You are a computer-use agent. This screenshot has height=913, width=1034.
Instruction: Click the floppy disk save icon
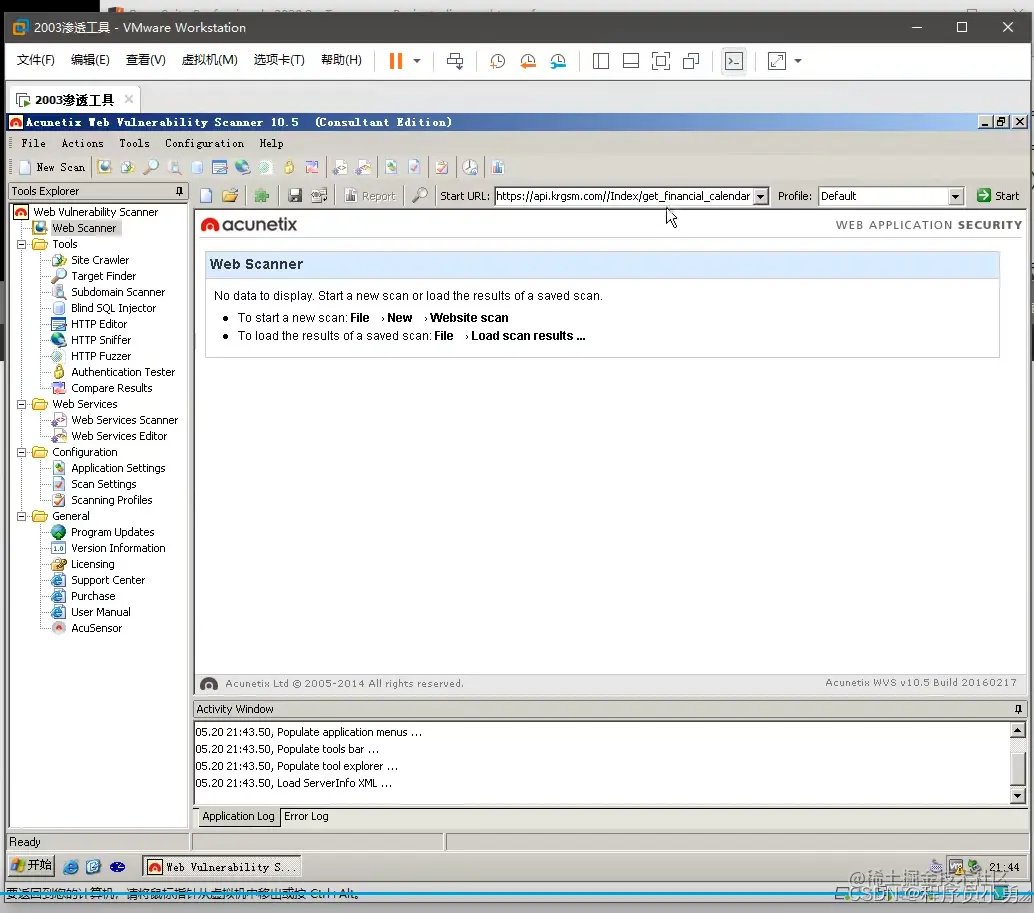pyautogui.click(x=295, y=196)
